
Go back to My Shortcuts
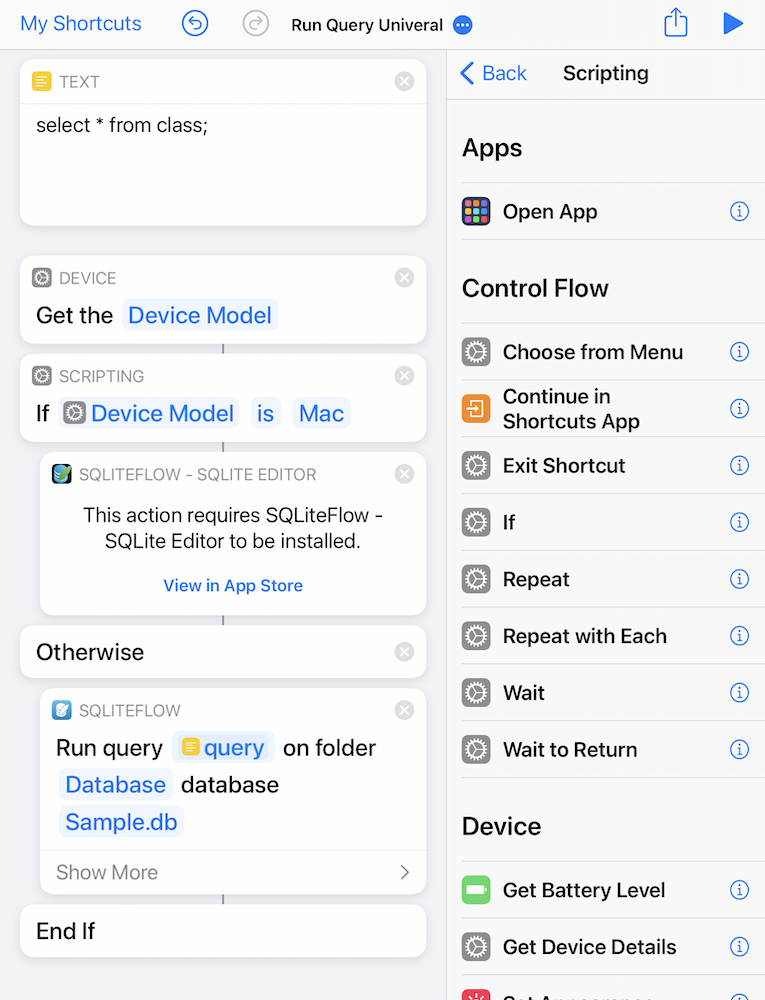[80, 24]
